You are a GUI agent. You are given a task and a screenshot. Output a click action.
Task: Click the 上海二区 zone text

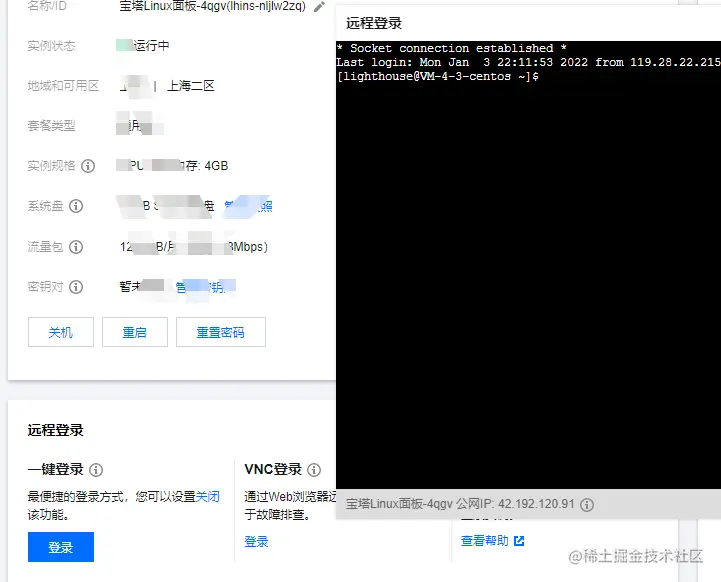pyautogui.click(x=191, y=86)
